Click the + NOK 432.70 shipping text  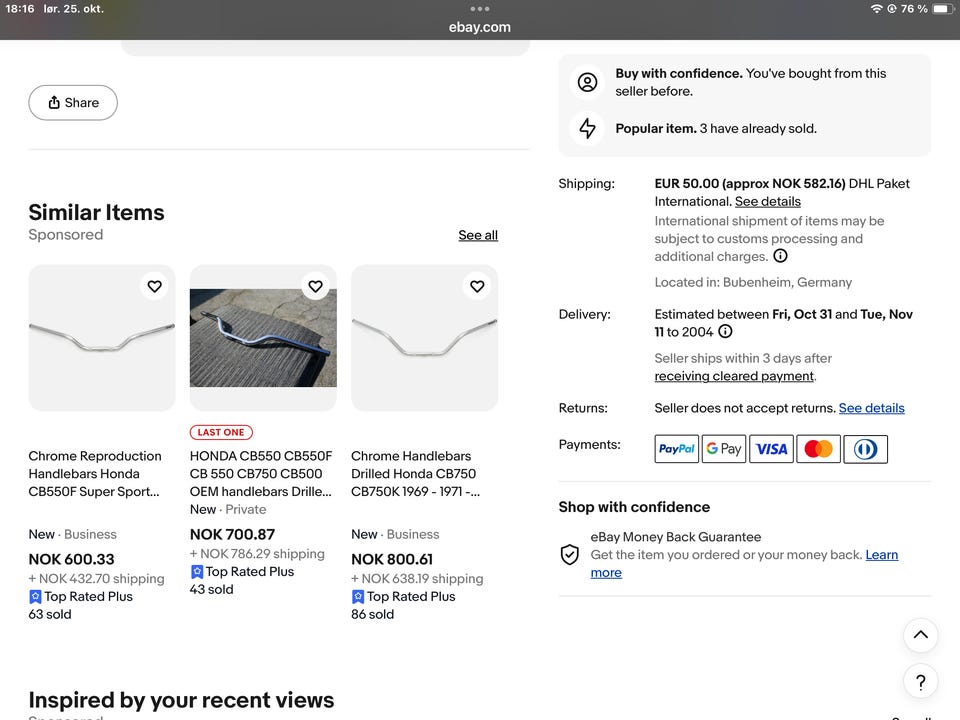[x=96, y=579]
